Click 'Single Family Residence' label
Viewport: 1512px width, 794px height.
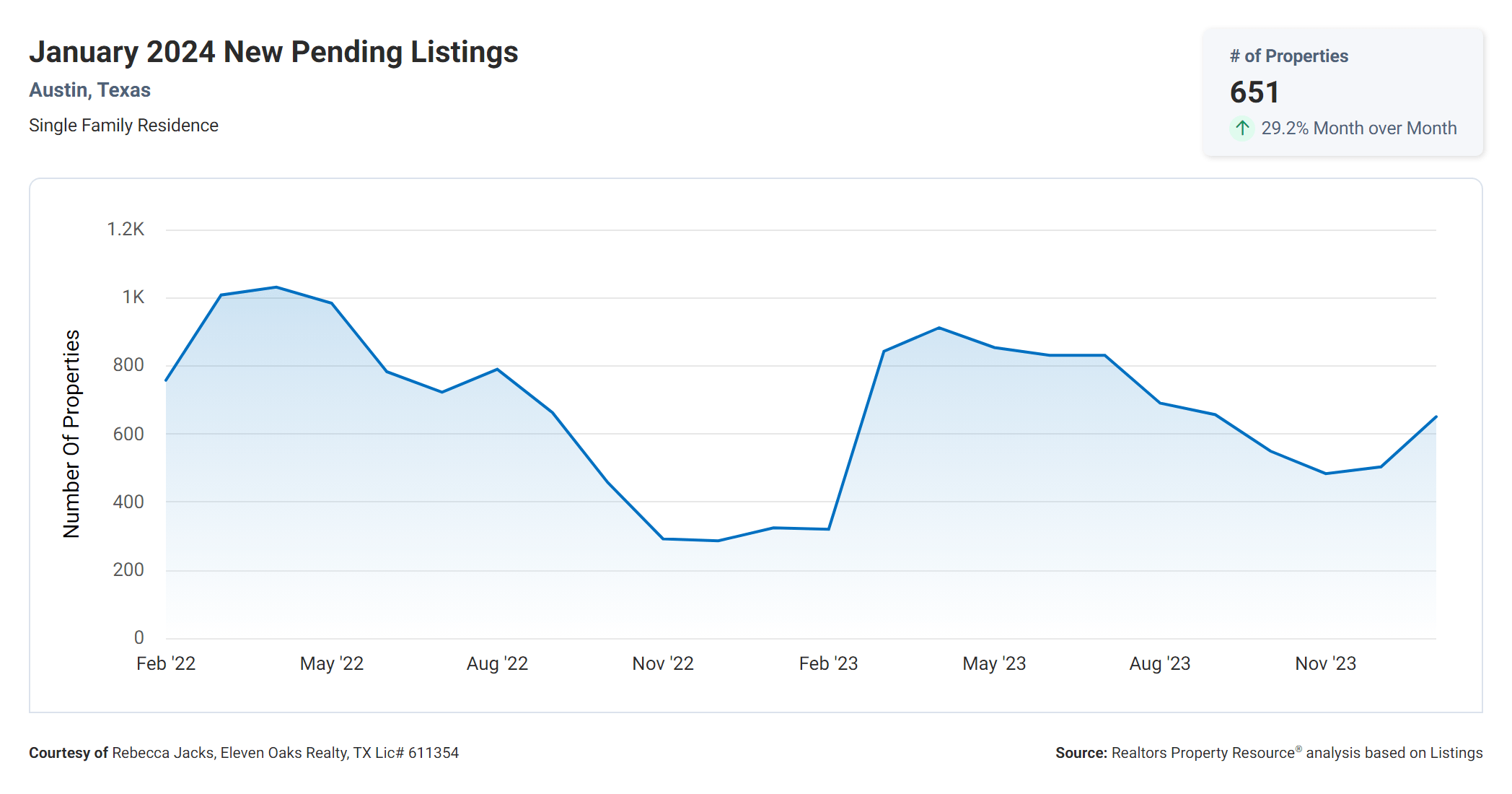click(123, 126)
